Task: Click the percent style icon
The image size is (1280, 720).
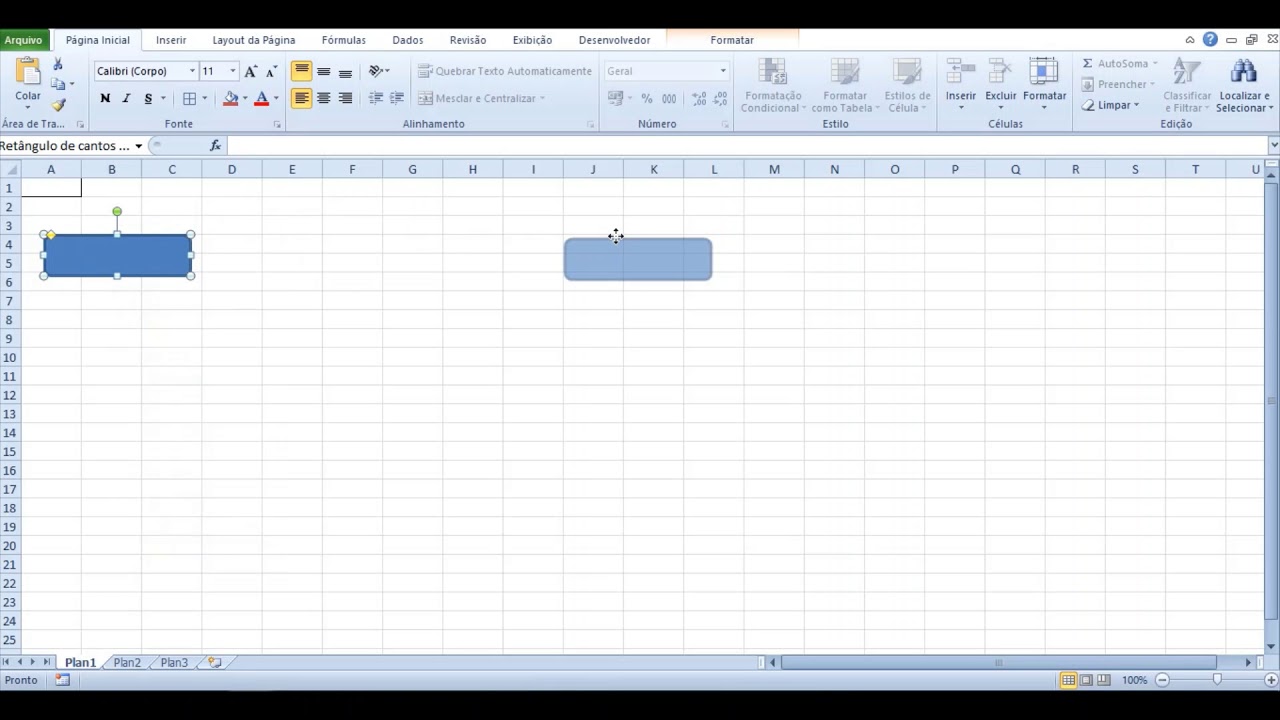Action: click(647, 98)
